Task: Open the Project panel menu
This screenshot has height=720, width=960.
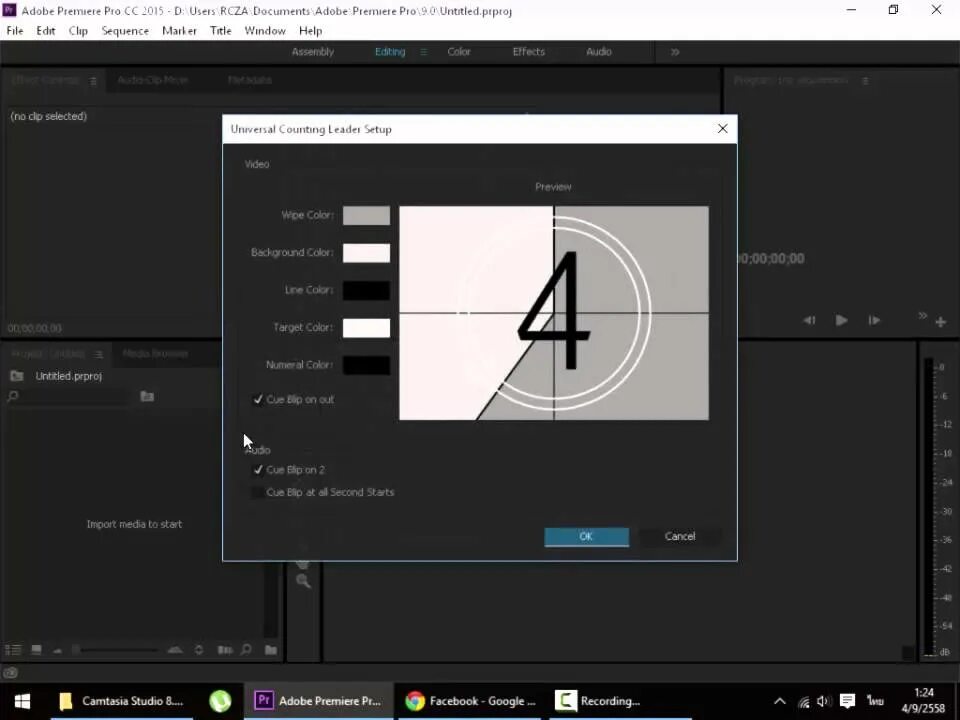Action: coord(99,354)
